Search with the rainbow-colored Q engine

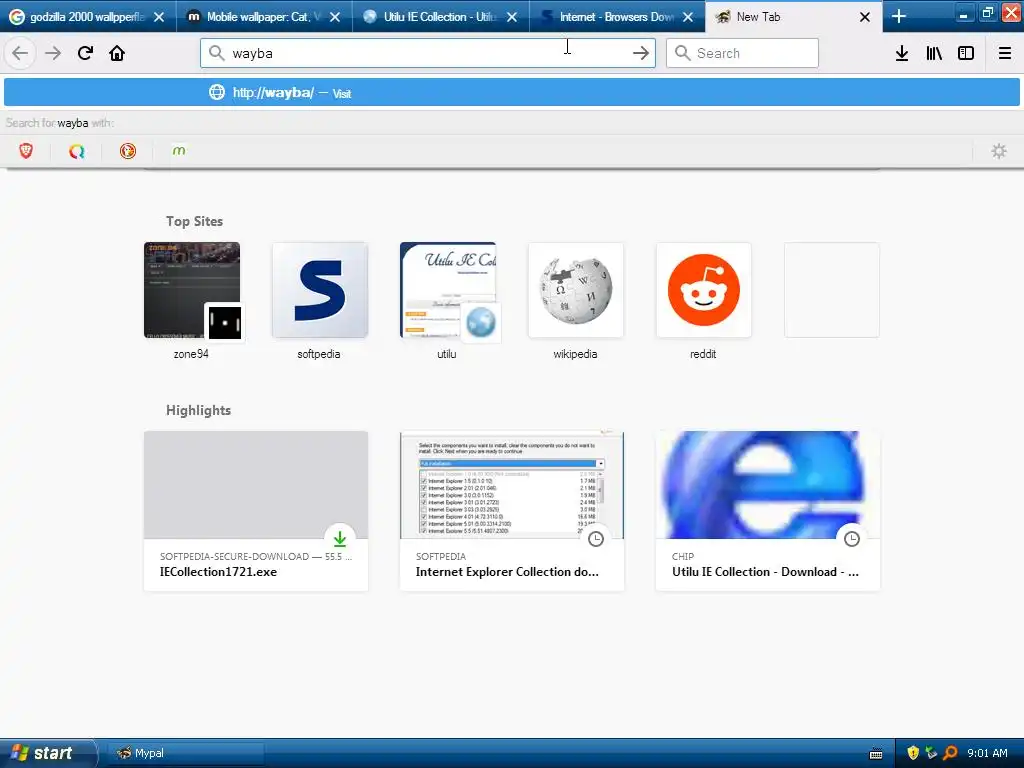click(76, 151)
